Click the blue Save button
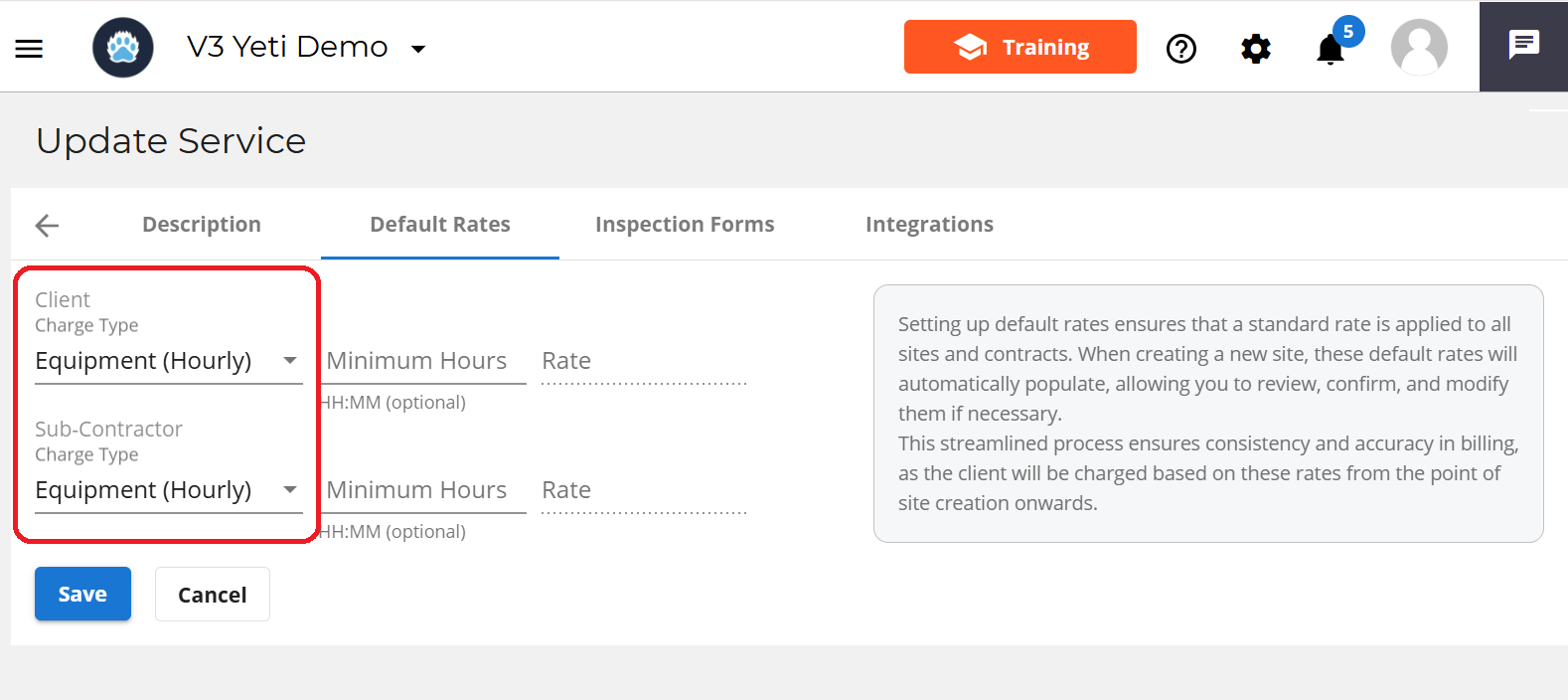Image resolution: width=1568 pixels, height=700 pixels. (82, 594)
